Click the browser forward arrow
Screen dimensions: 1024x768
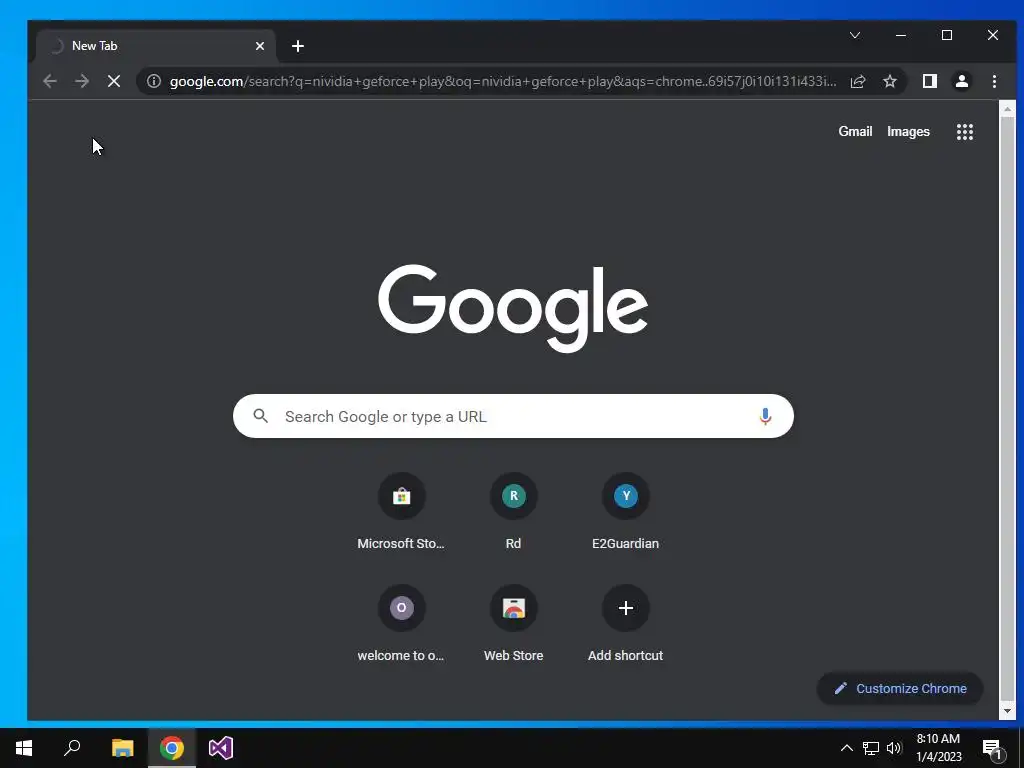click(x=82, y=82)
